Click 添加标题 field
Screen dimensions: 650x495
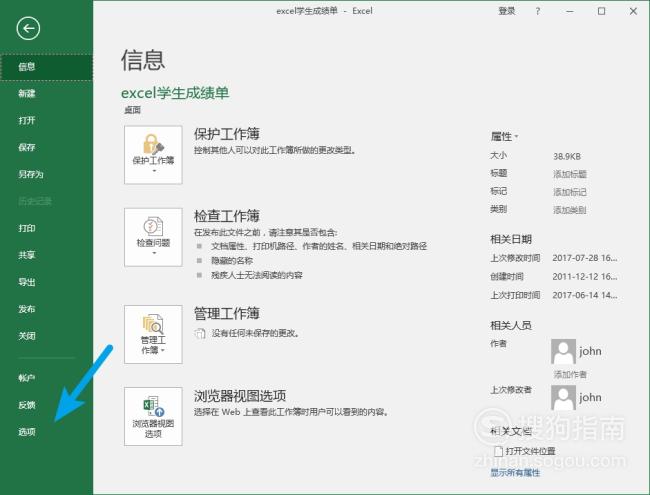tap(570, 174)
